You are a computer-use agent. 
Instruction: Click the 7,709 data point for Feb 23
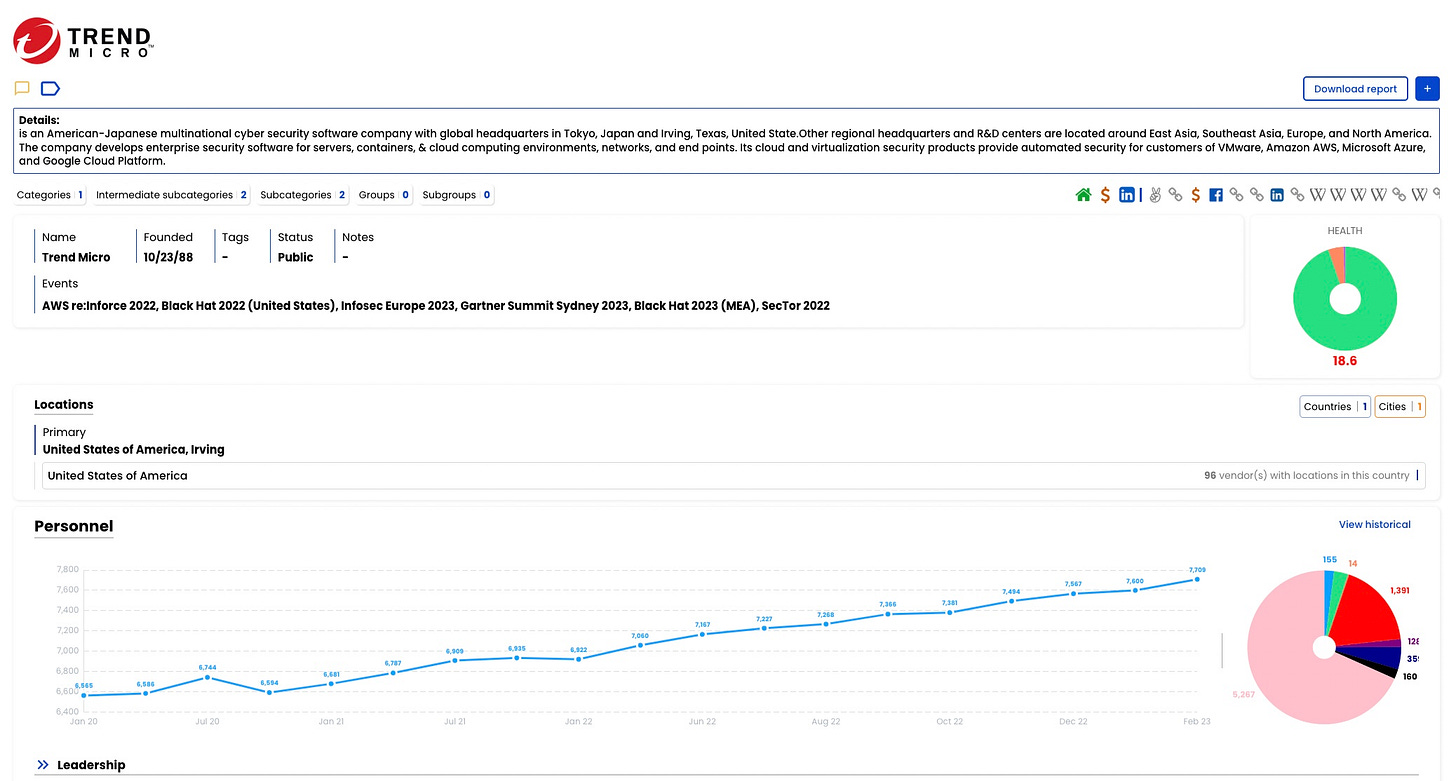[1198, 579]
